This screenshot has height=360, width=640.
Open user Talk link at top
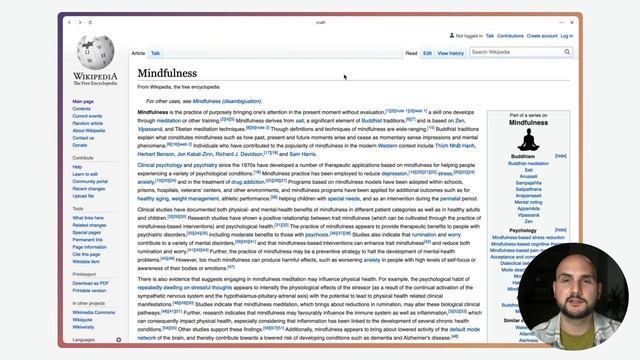coord(490,36)
